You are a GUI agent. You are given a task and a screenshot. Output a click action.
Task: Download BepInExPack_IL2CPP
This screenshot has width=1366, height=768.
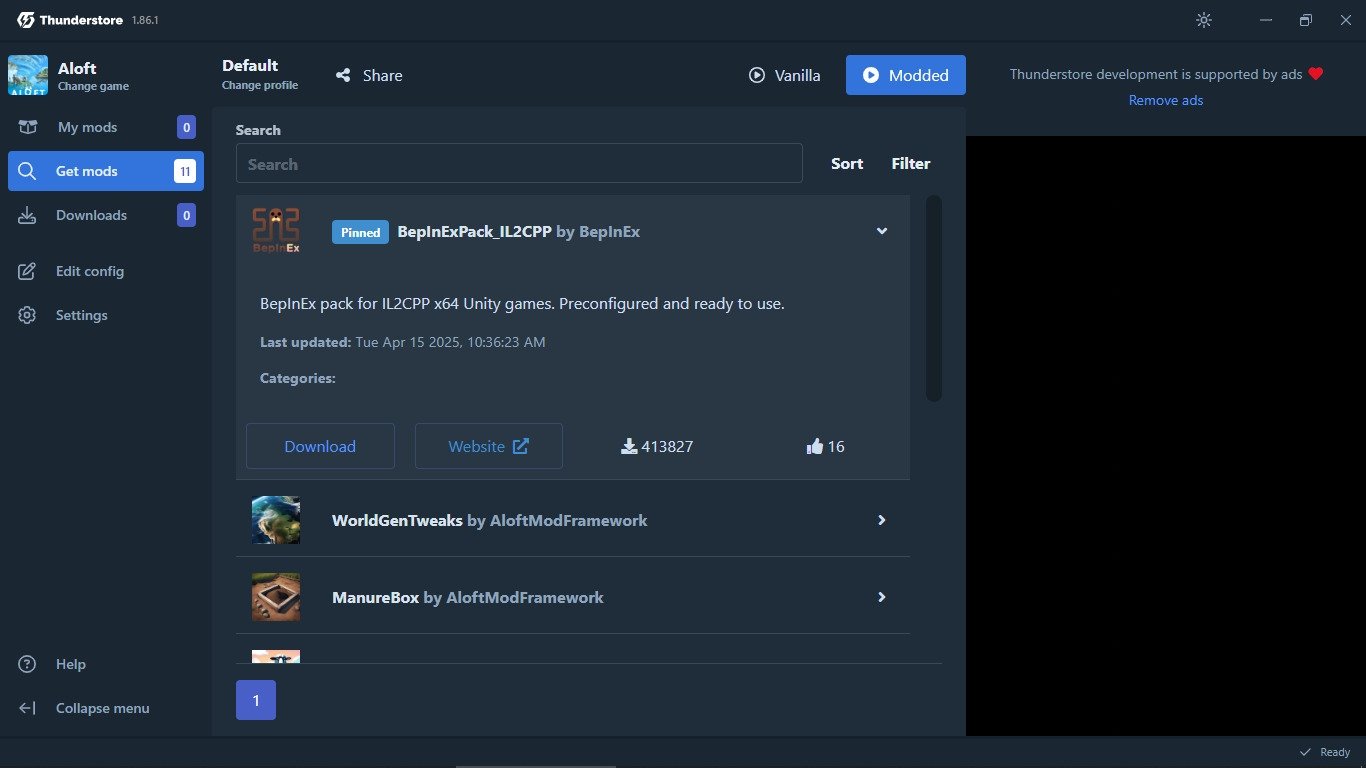click(320, 446)
